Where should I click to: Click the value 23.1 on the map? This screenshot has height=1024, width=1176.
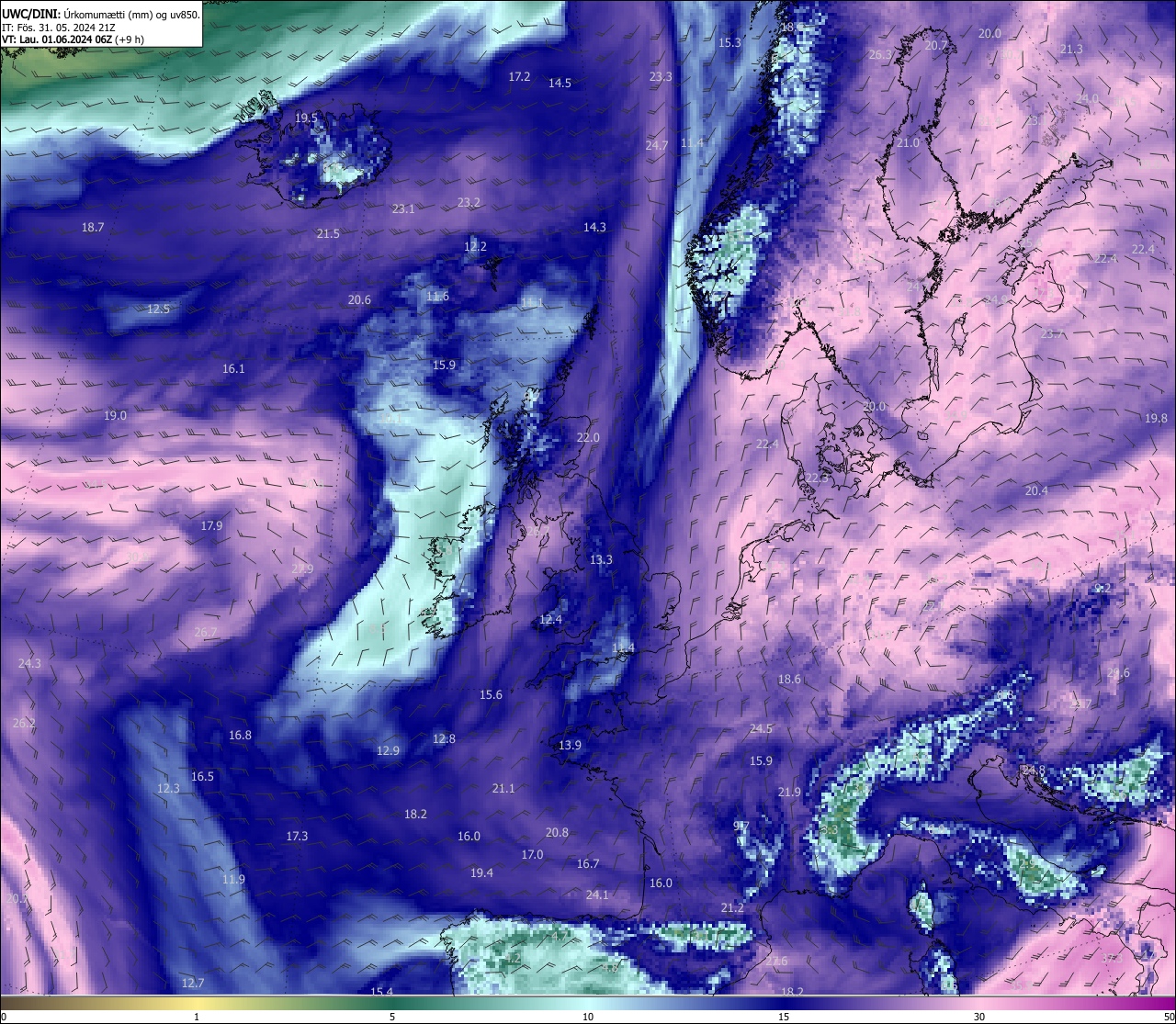coord(403,209)
